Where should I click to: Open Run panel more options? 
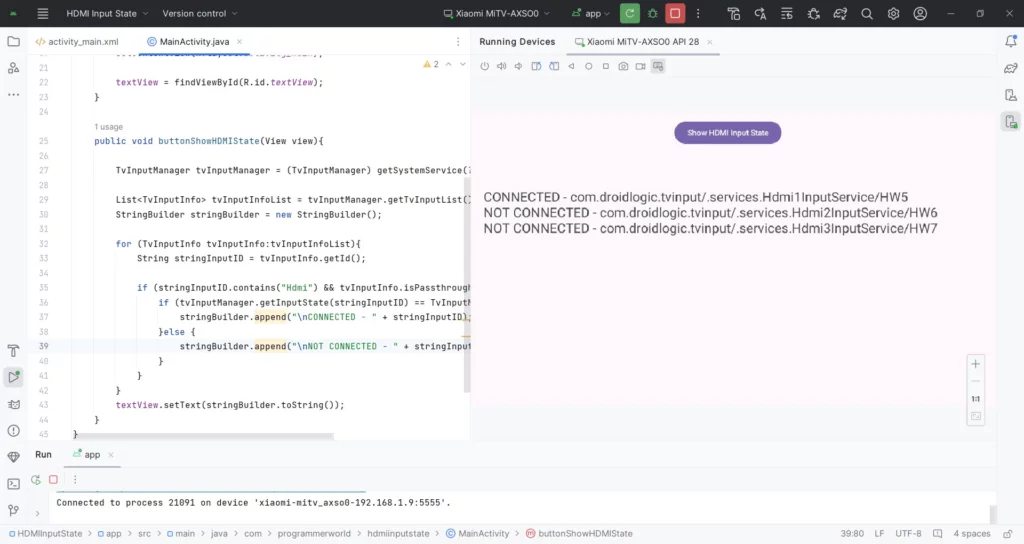(x=75, y=479)
